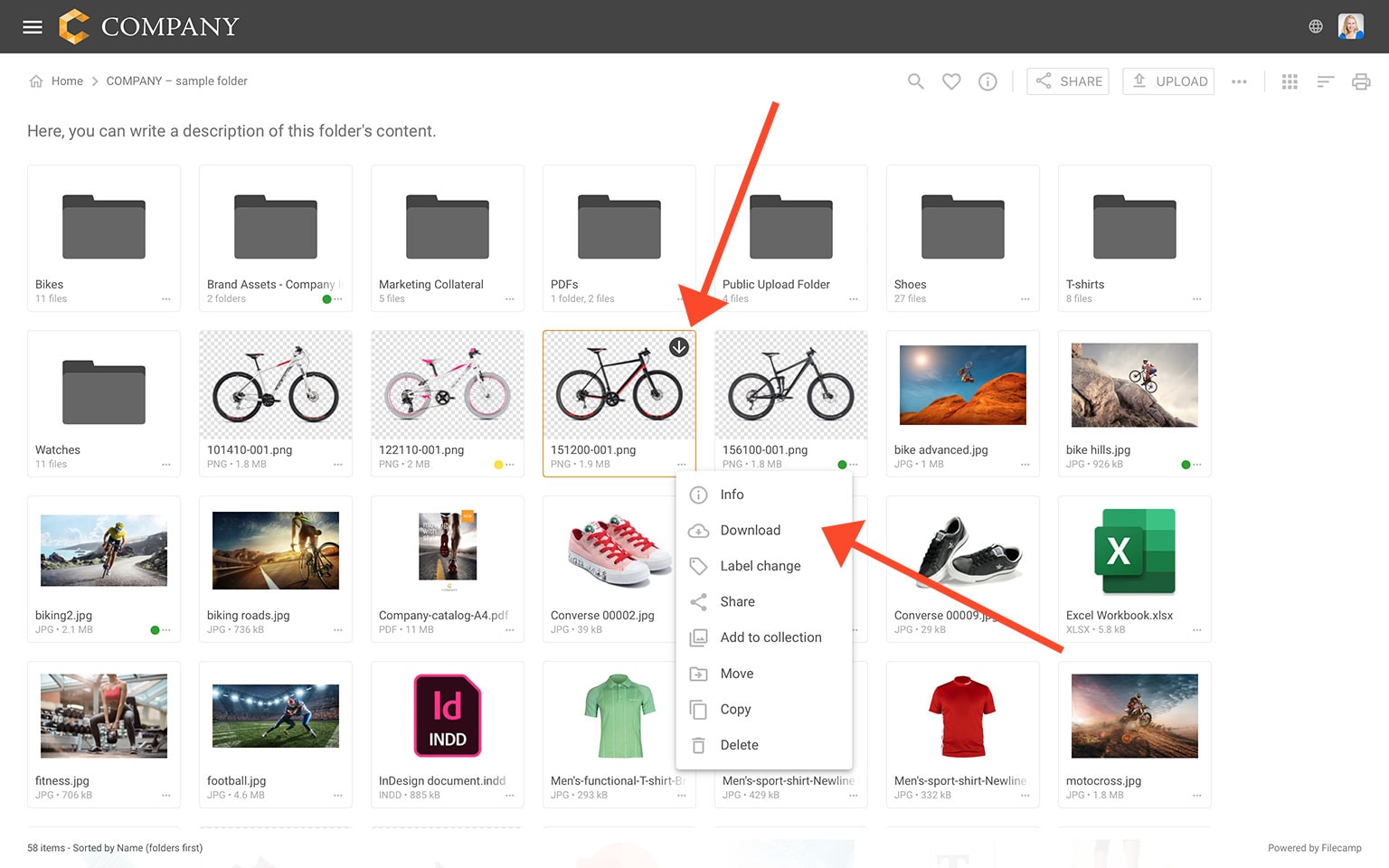Click the Home icon in breadcrumb
The height and width of the screenshot is (868, 1389).
(x=36, y=81)
